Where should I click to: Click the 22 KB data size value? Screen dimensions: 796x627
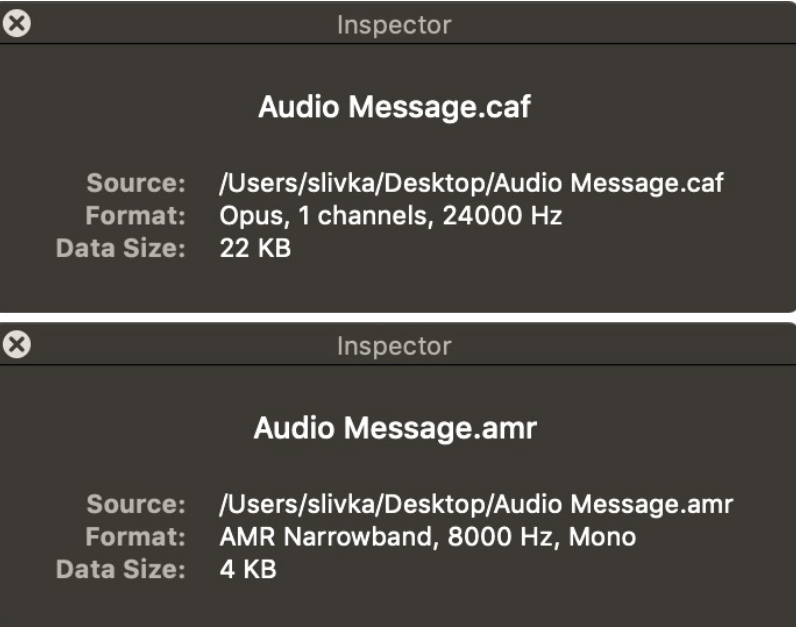point(255,249)
